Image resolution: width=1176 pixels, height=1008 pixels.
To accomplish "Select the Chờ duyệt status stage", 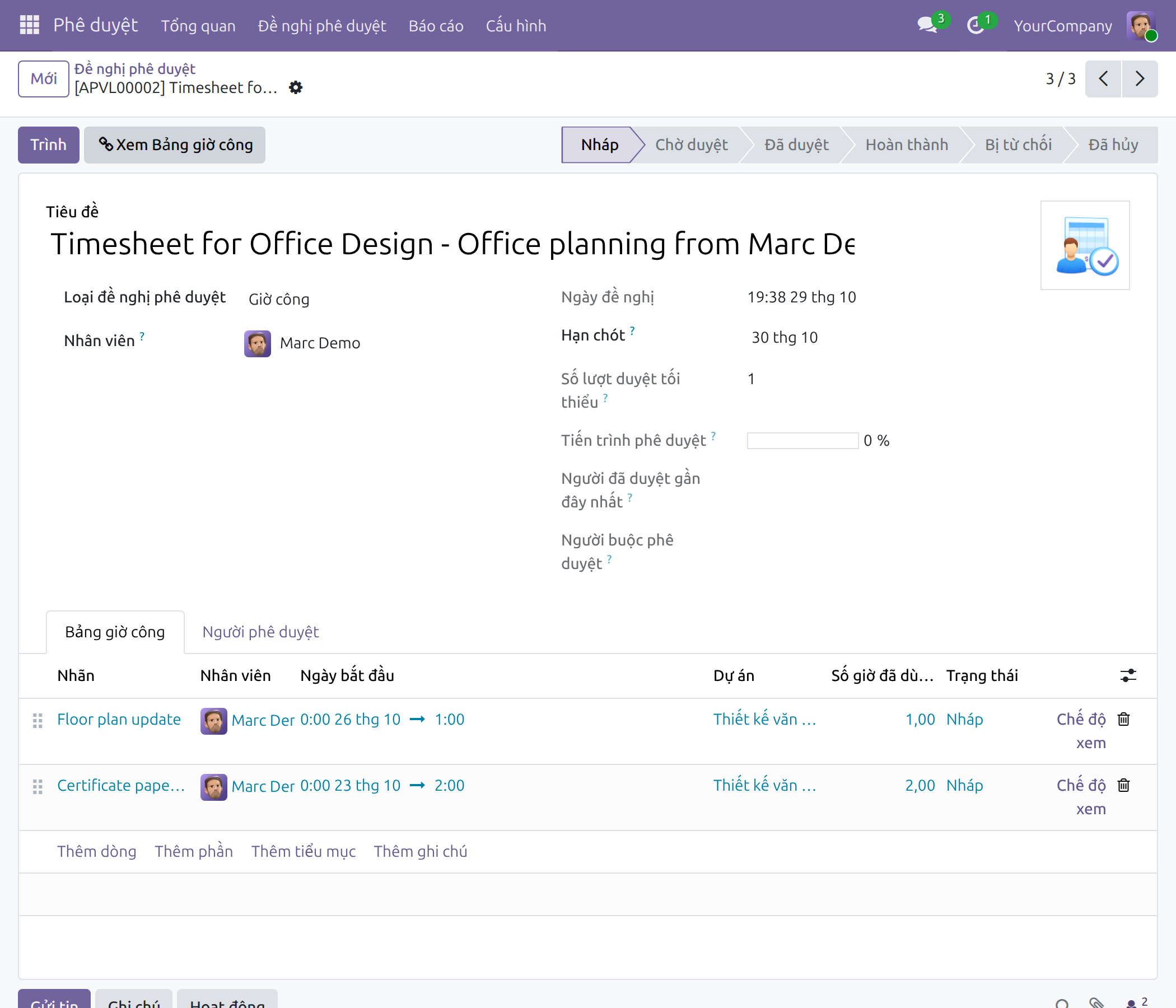I will tap(691, 144).
